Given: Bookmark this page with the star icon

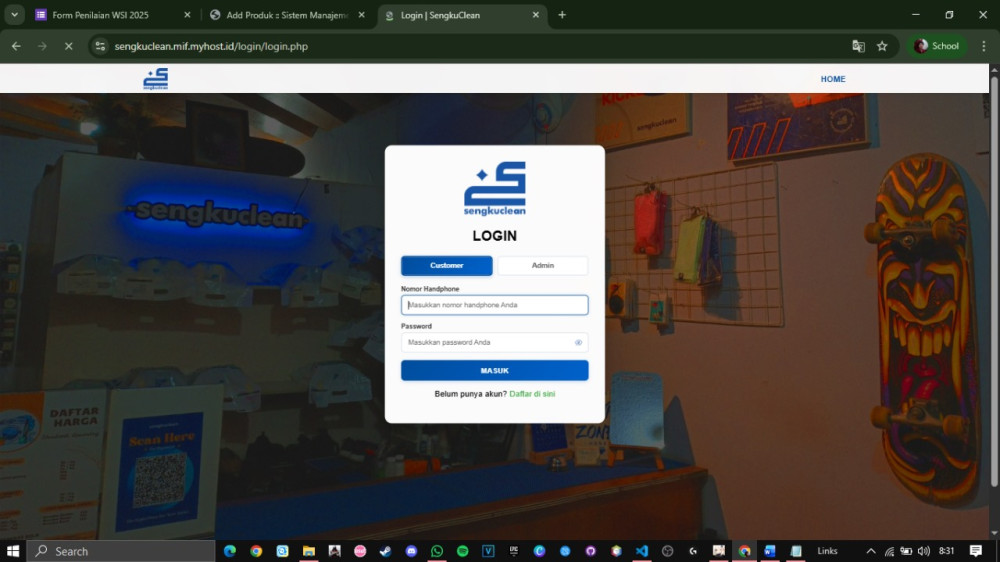Looking at the screenshot, I should pos(882,46).
